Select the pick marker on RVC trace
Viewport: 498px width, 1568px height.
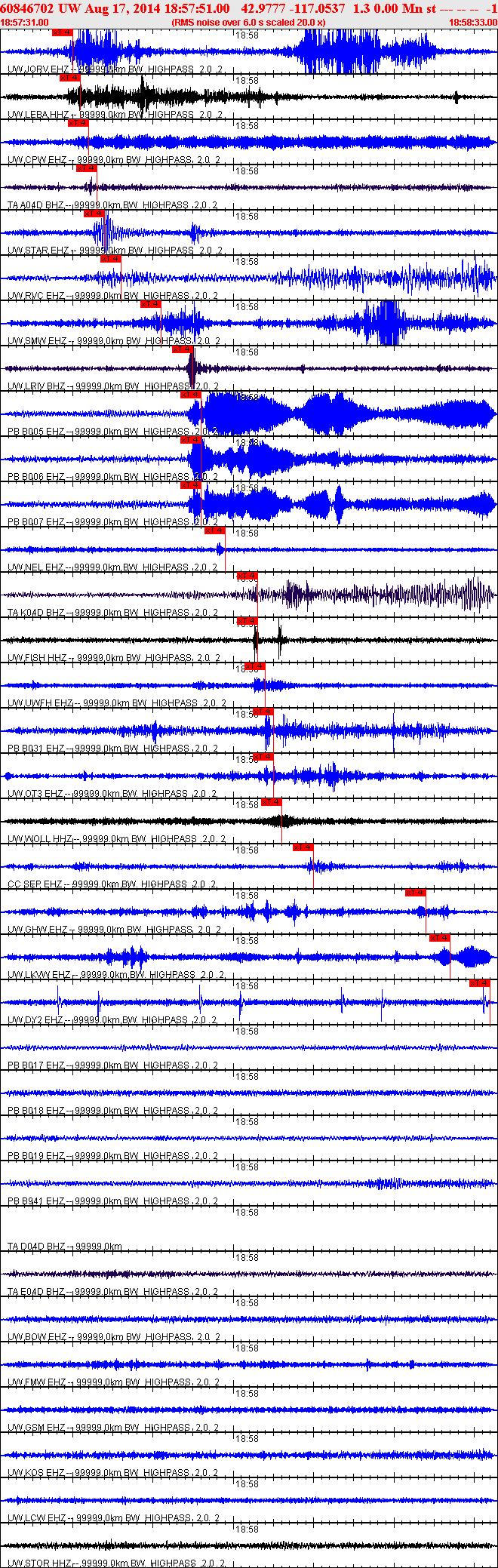pyautogui.click(x=111, y=259)
